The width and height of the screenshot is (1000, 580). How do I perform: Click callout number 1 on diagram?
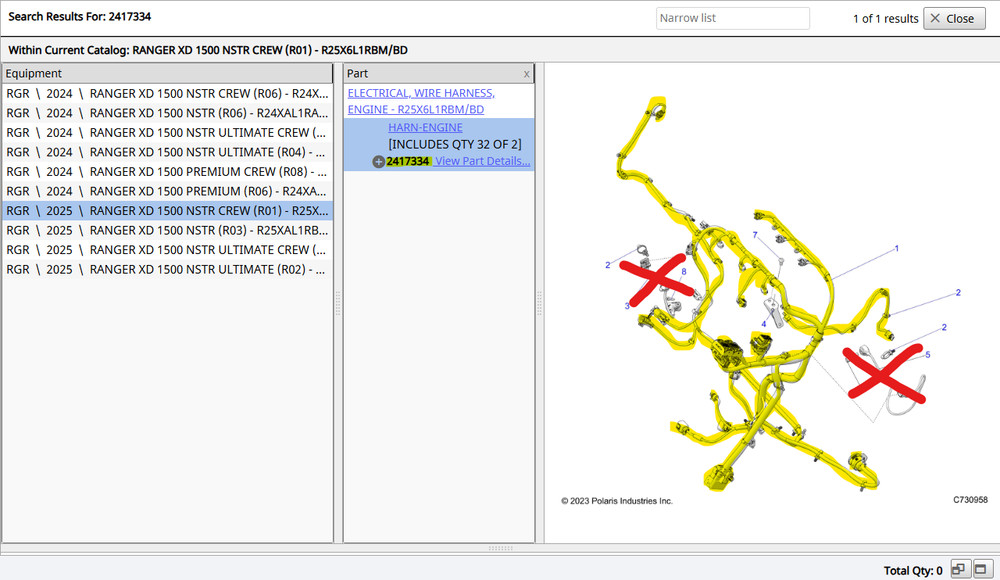point(897,248)
